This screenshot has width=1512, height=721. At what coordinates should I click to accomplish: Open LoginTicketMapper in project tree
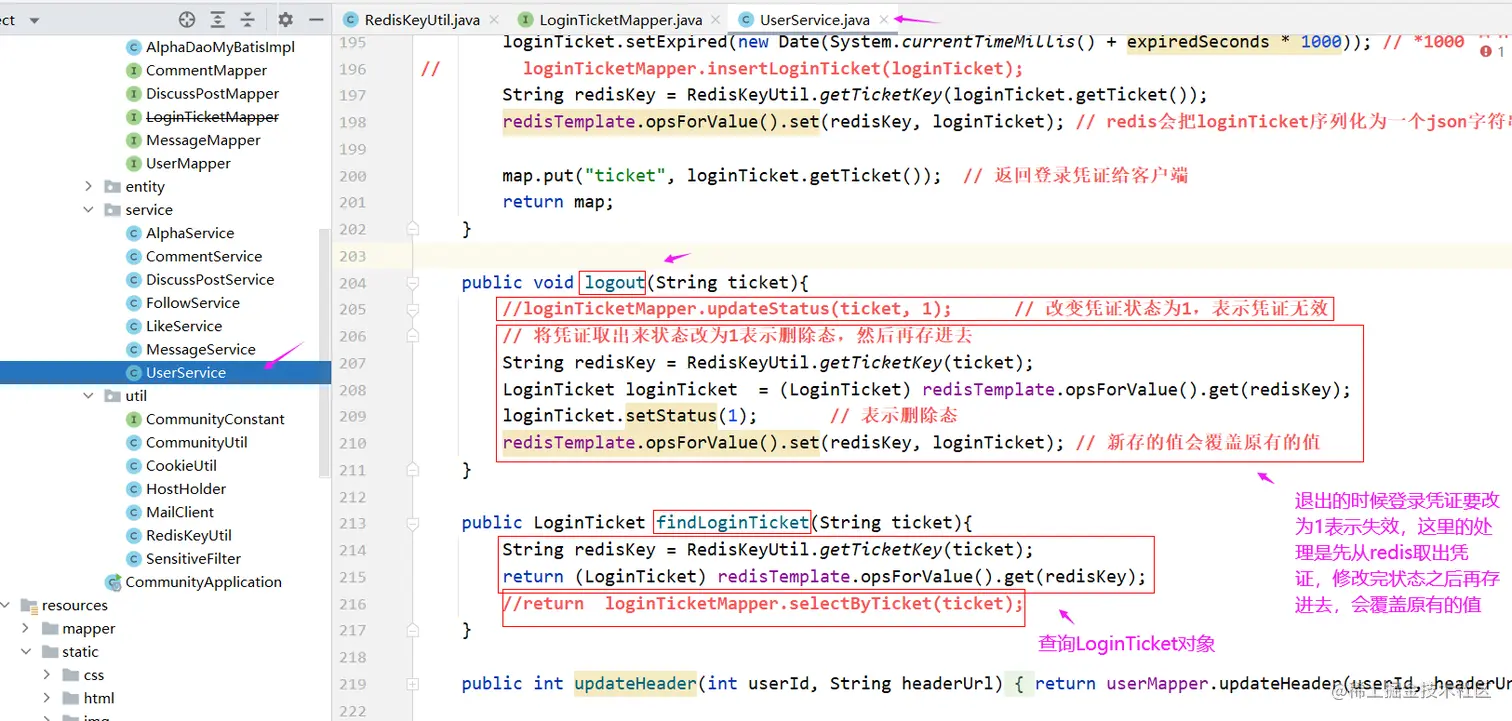pos(212,116)
